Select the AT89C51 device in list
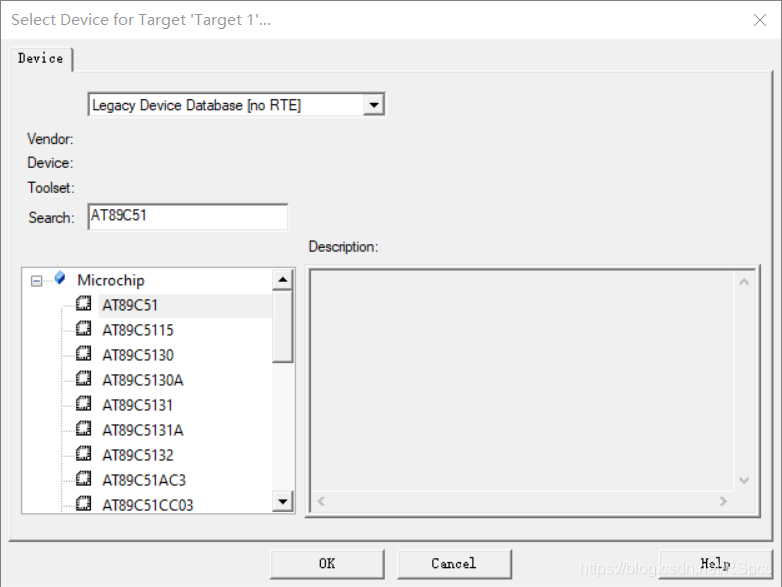 point(130,305)
